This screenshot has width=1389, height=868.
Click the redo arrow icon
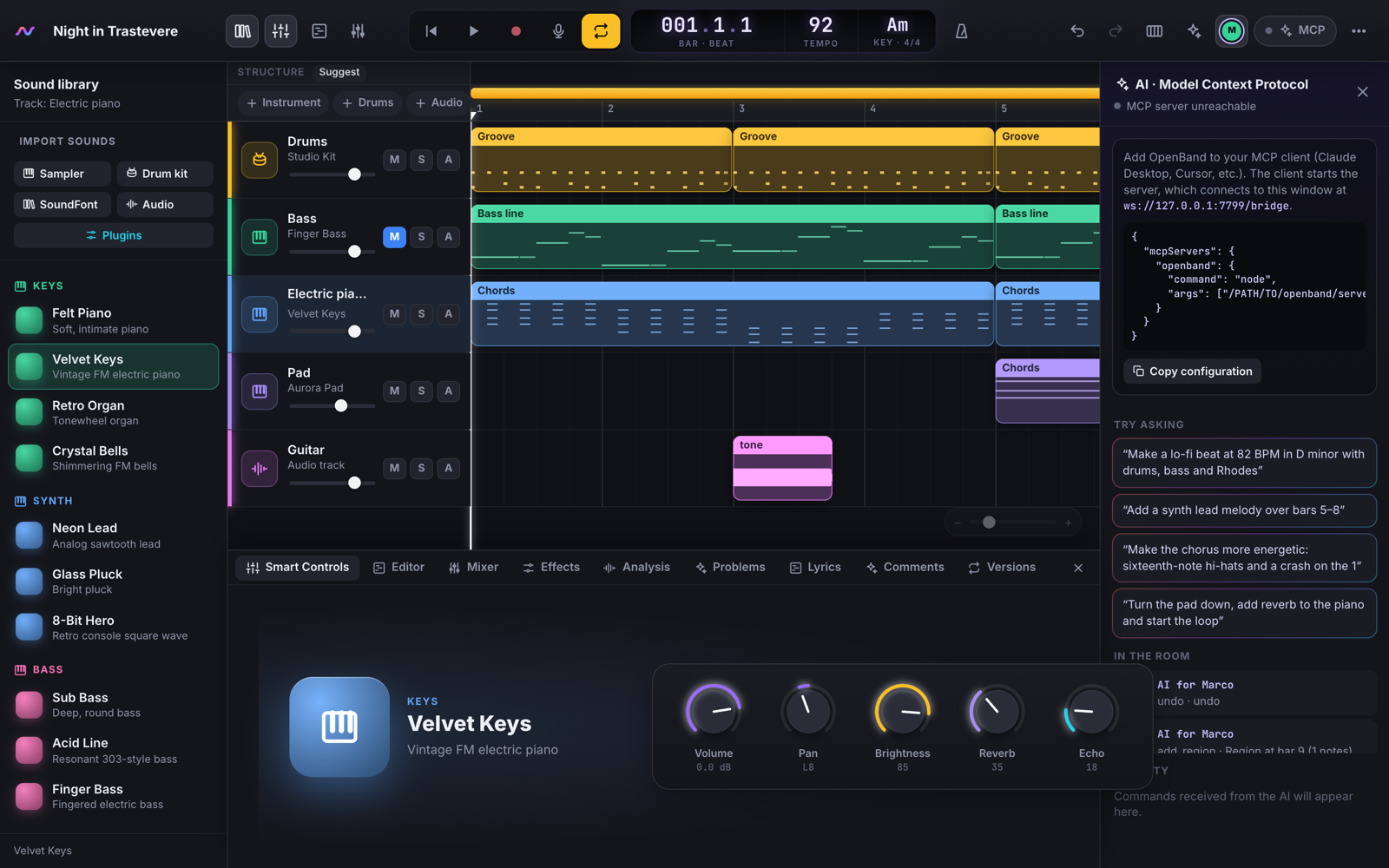pyautogui.click(x=1116, y=31)
